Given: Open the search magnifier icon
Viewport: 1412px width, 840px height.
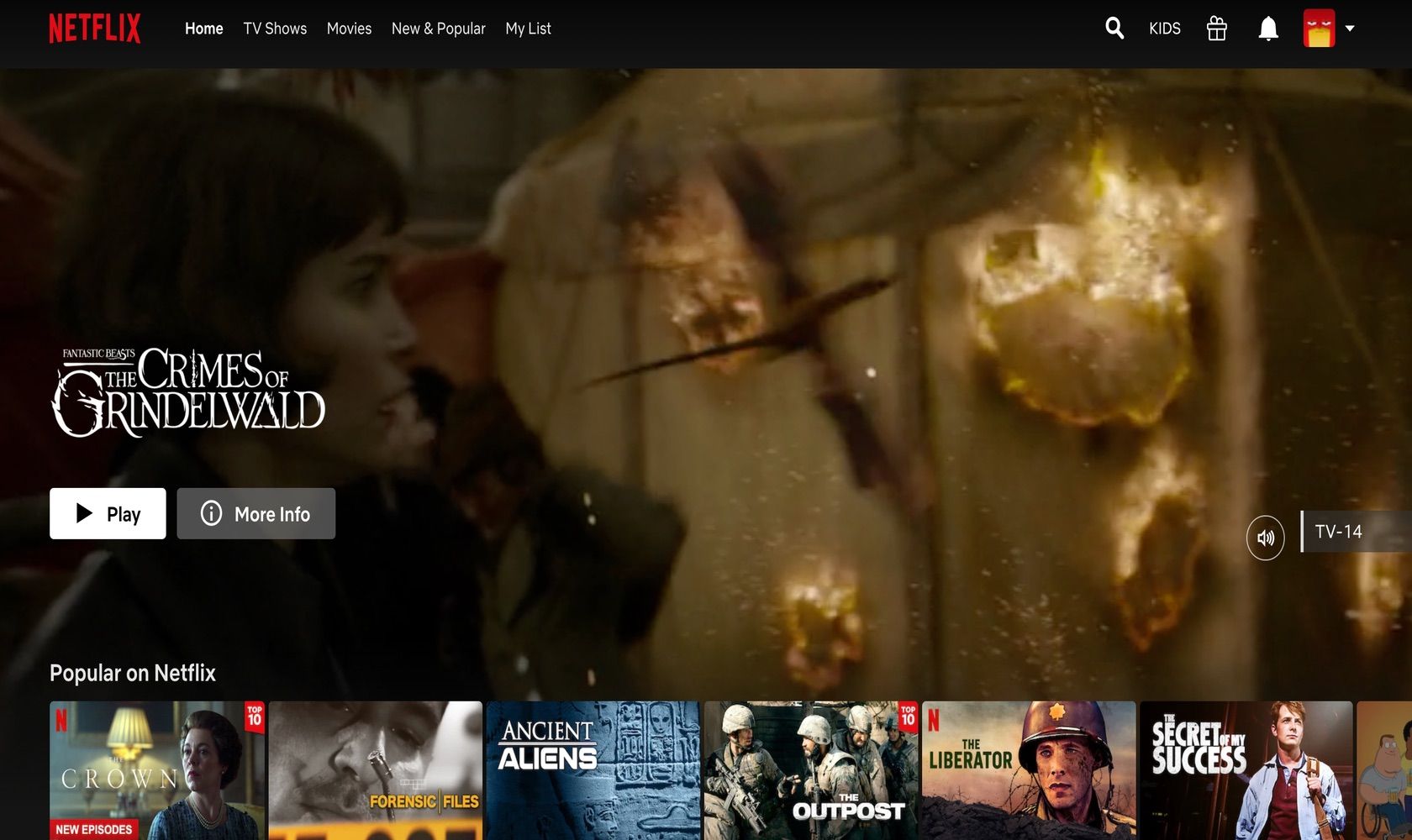Looking at the screenshot, I should click(x=1114, y=29).
